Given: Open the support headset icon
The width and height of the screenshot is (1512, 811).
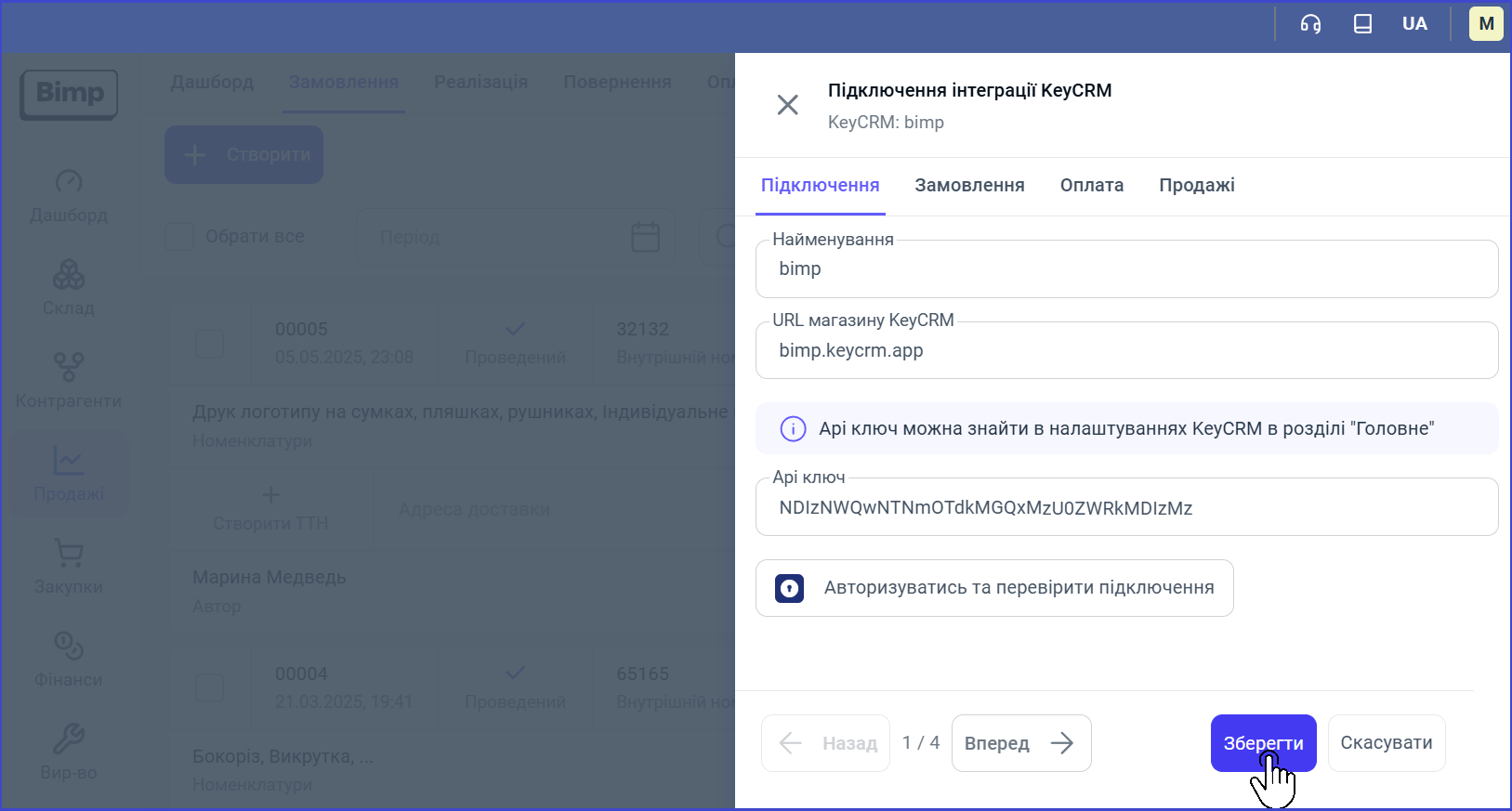Looking at the screenshot, I should (1310, 24).
